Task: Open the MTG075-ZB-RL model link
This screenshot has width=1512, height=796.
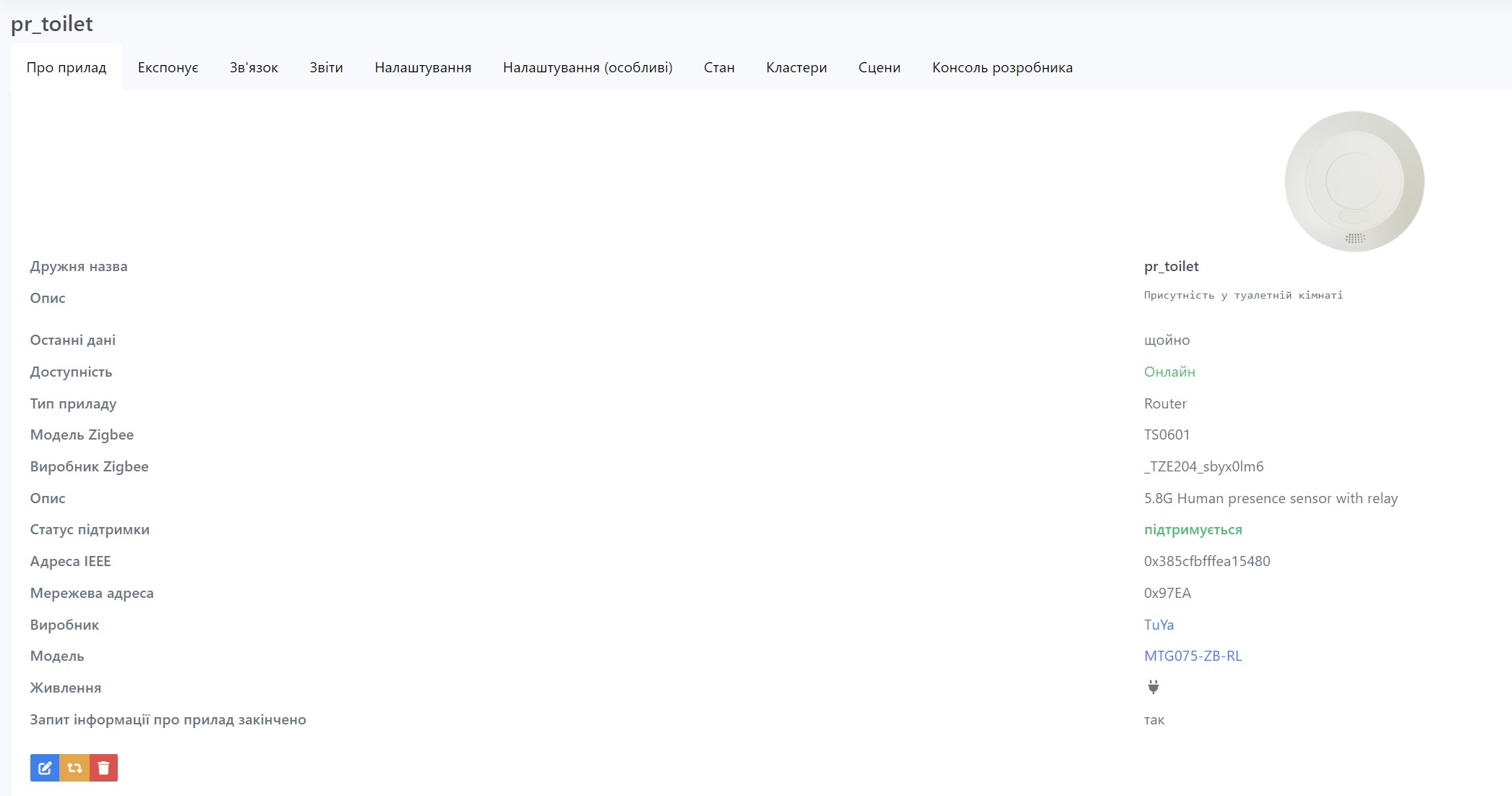Action: pyautogui.click(x=1193, y=656)
